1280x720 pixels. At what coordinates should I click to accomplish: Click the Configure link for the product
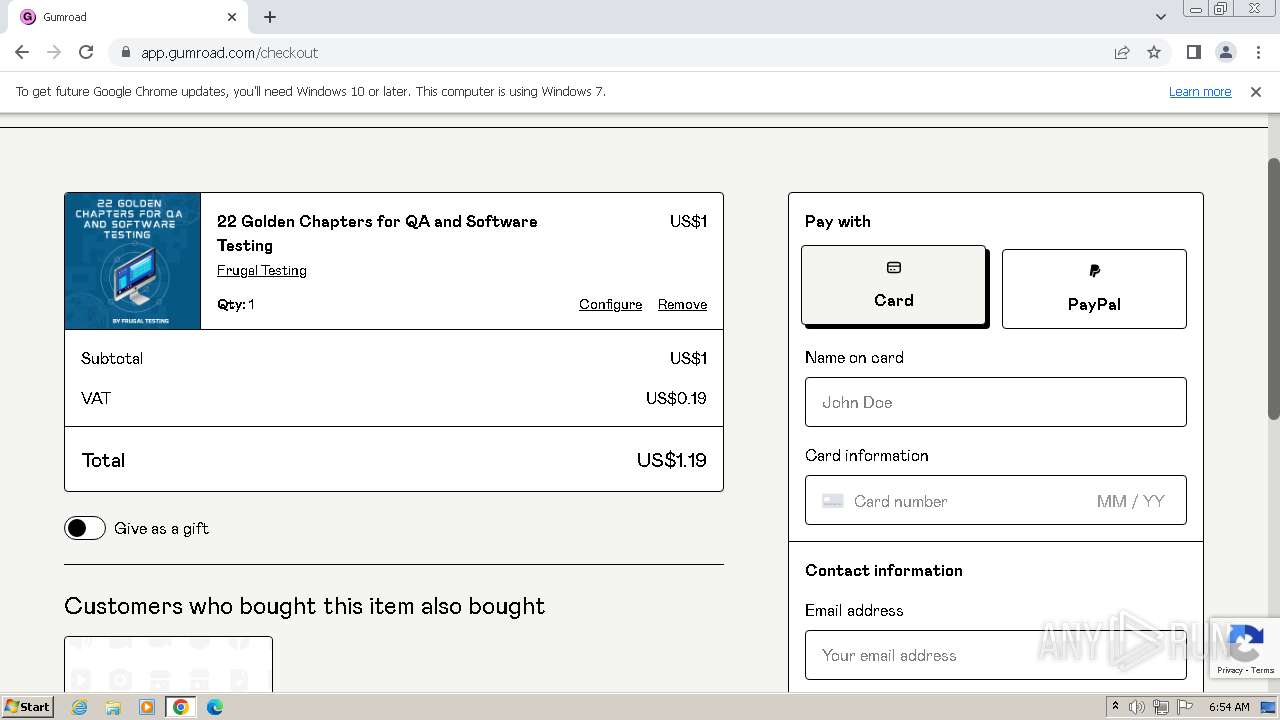[610, 305]
